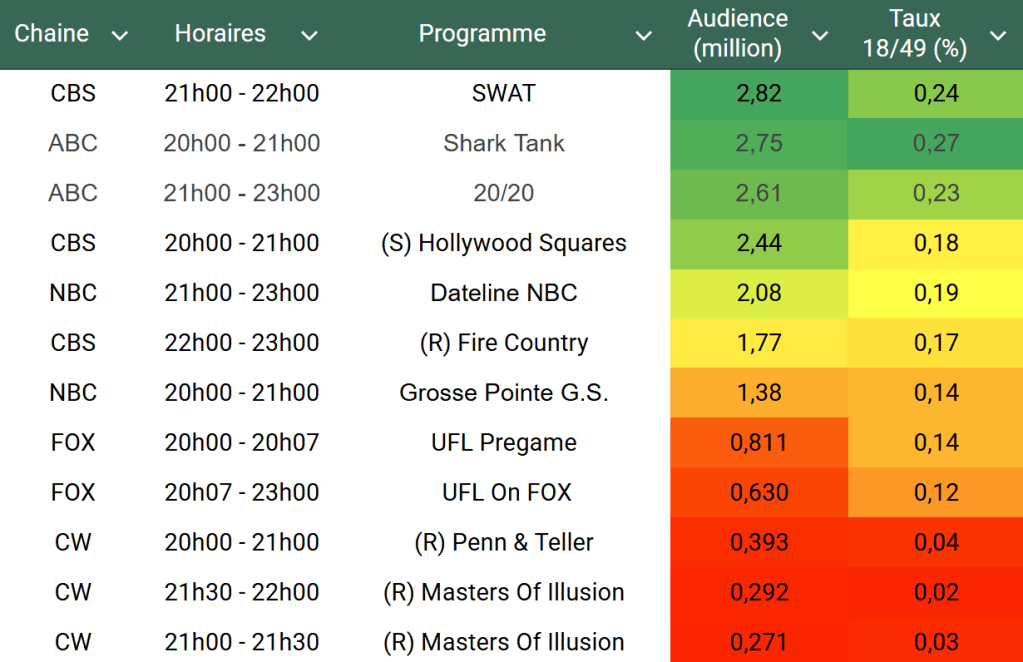Click the (S) Hollywood Squares cell

(504, 243)
